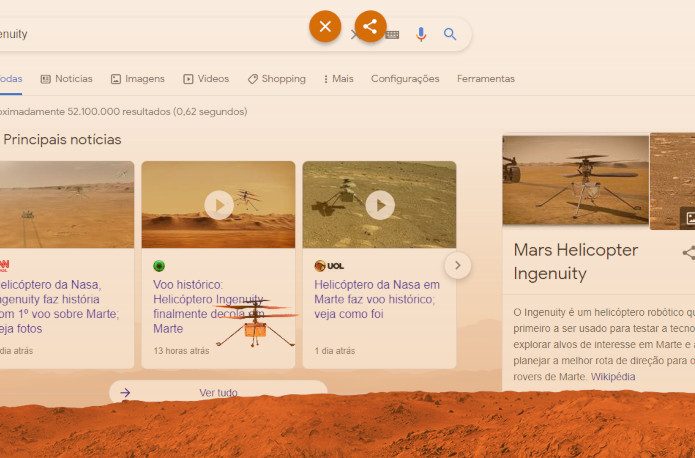Click the flying Ingenuity helicopter animation
The width and height of the screenshot is (695, 458).
click(256, 324)
